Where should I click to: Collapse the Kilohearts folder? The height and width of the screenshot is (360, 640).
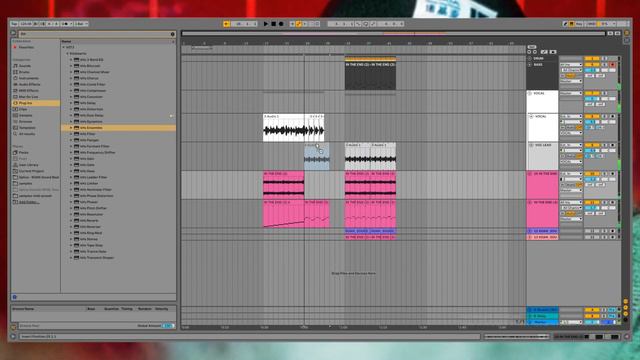[x=67, y=53]
